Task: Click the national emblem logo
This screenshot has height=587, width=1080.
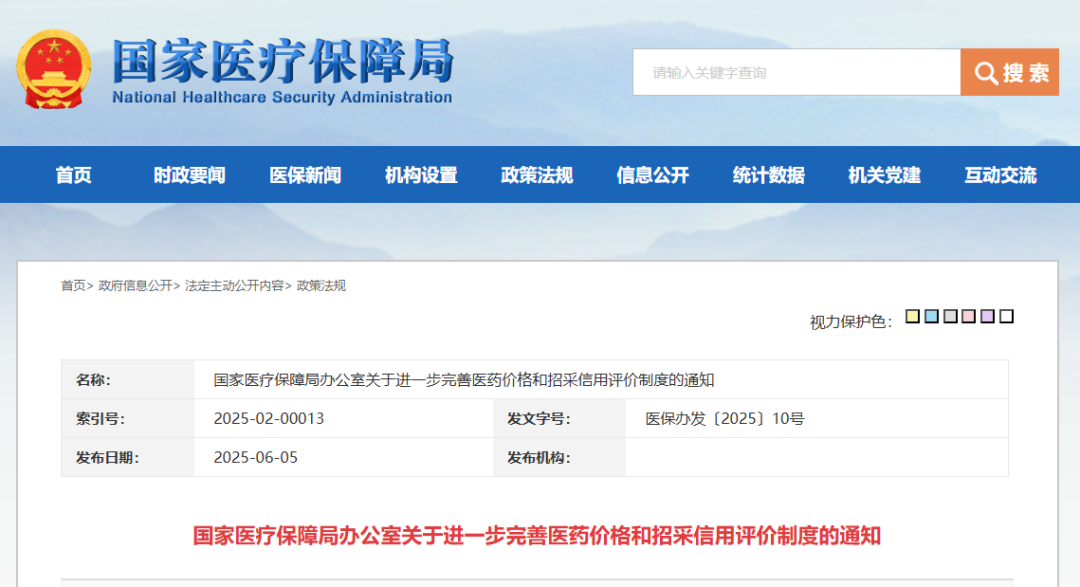Action: coord(53,70)
